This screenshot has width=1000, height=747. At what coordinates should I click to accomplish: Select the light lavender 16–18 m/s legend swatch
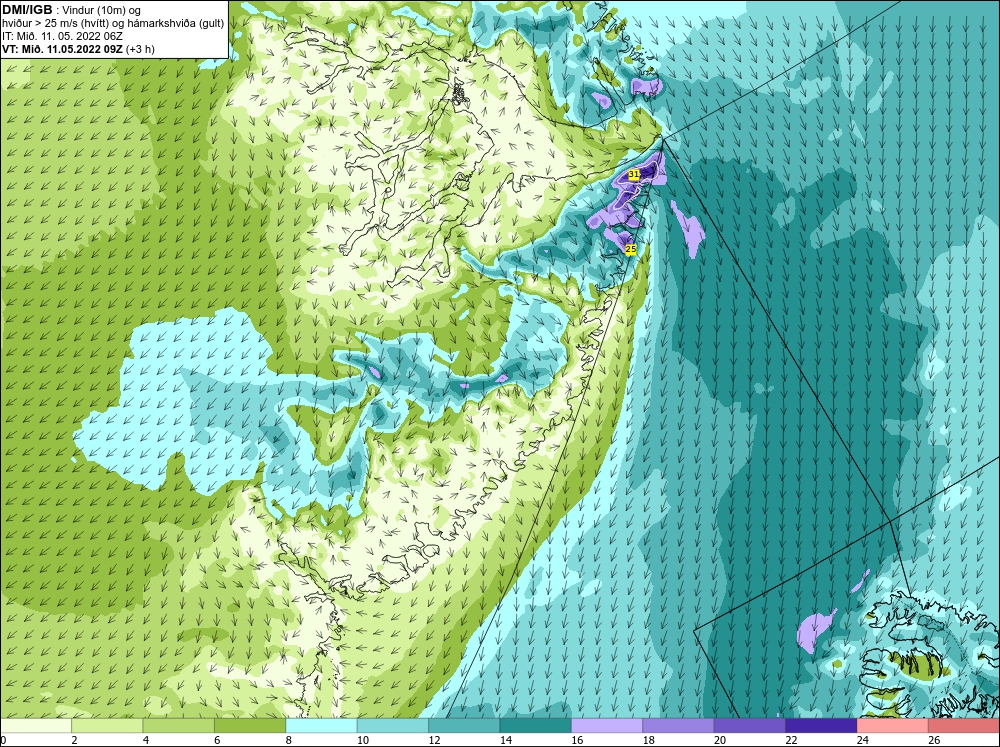click(607, 725)
